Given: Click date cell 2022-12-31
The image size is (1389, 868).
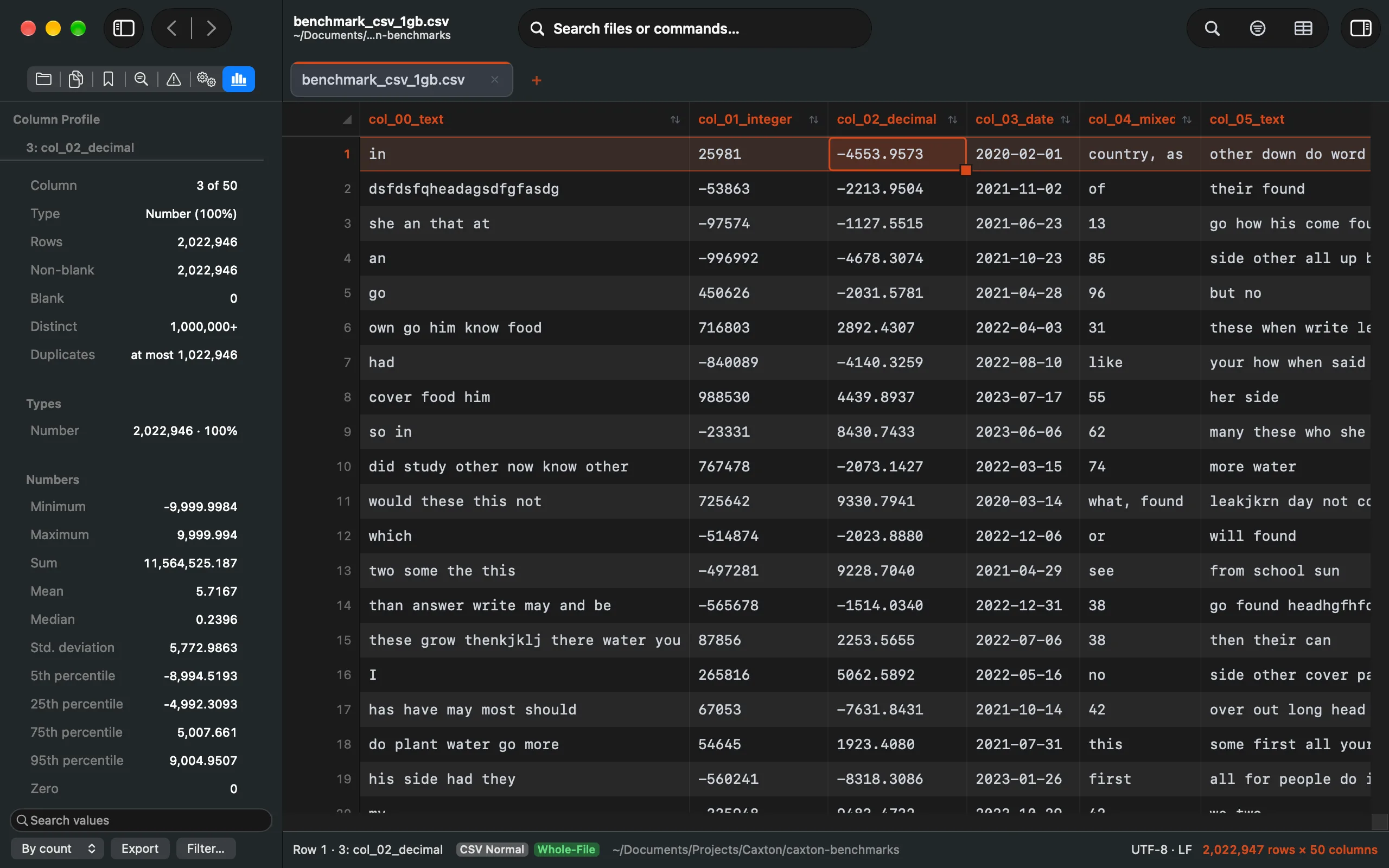Looking at the screenshot, I should 1022,605.
